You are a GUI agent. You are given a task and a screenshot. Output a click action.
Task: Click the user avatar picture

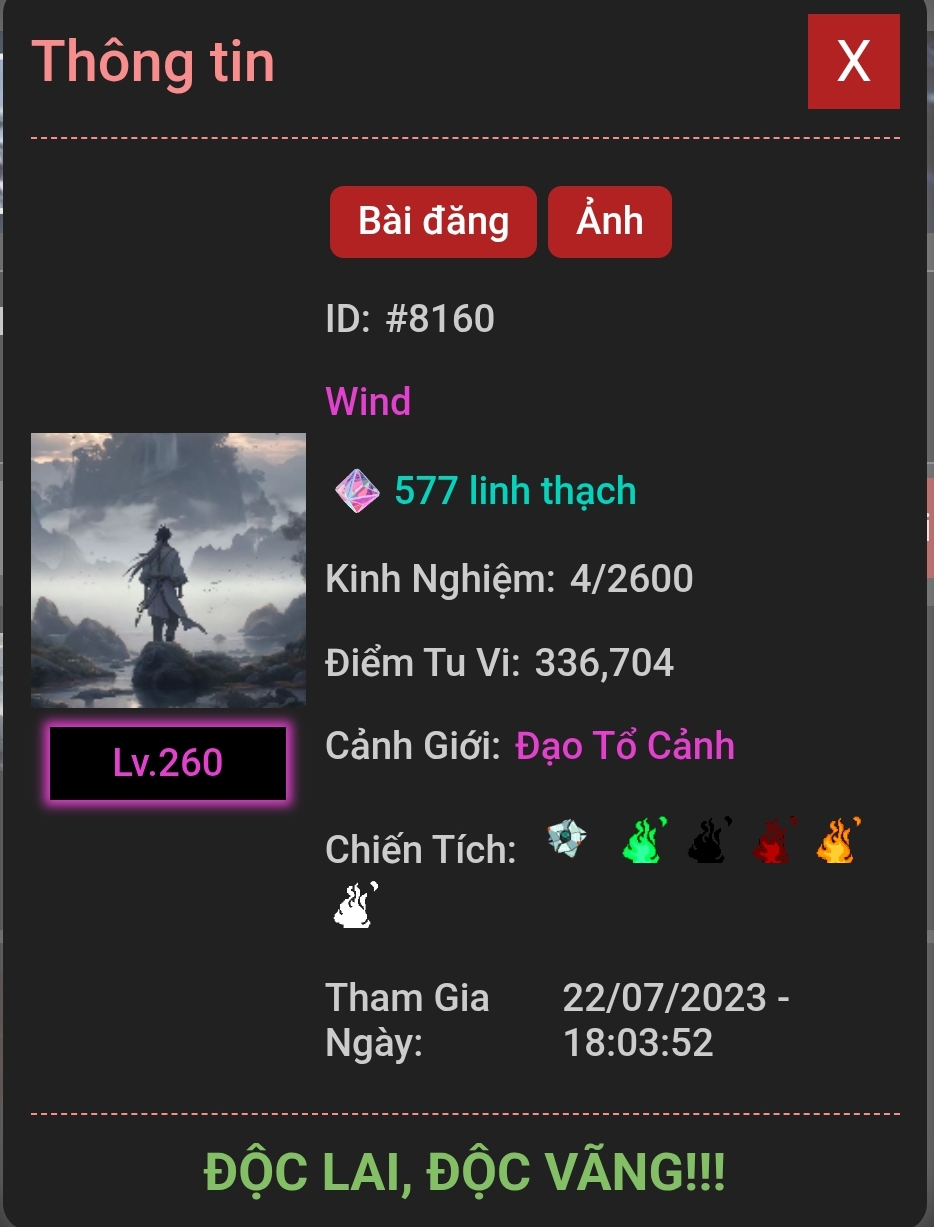tap(168, 570)
